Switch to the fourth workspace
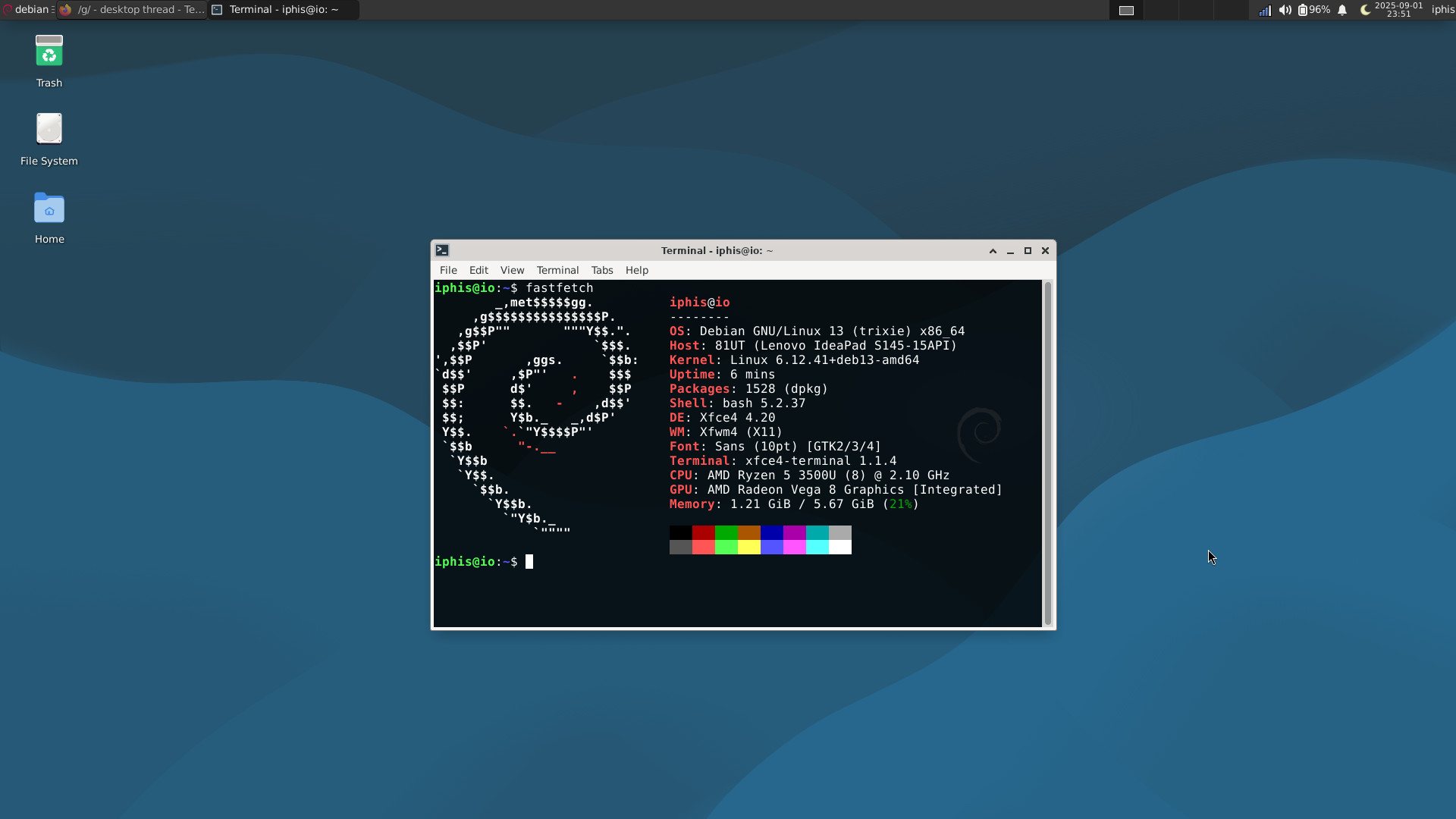1456x819 pixels. (x=1231, y=10)
